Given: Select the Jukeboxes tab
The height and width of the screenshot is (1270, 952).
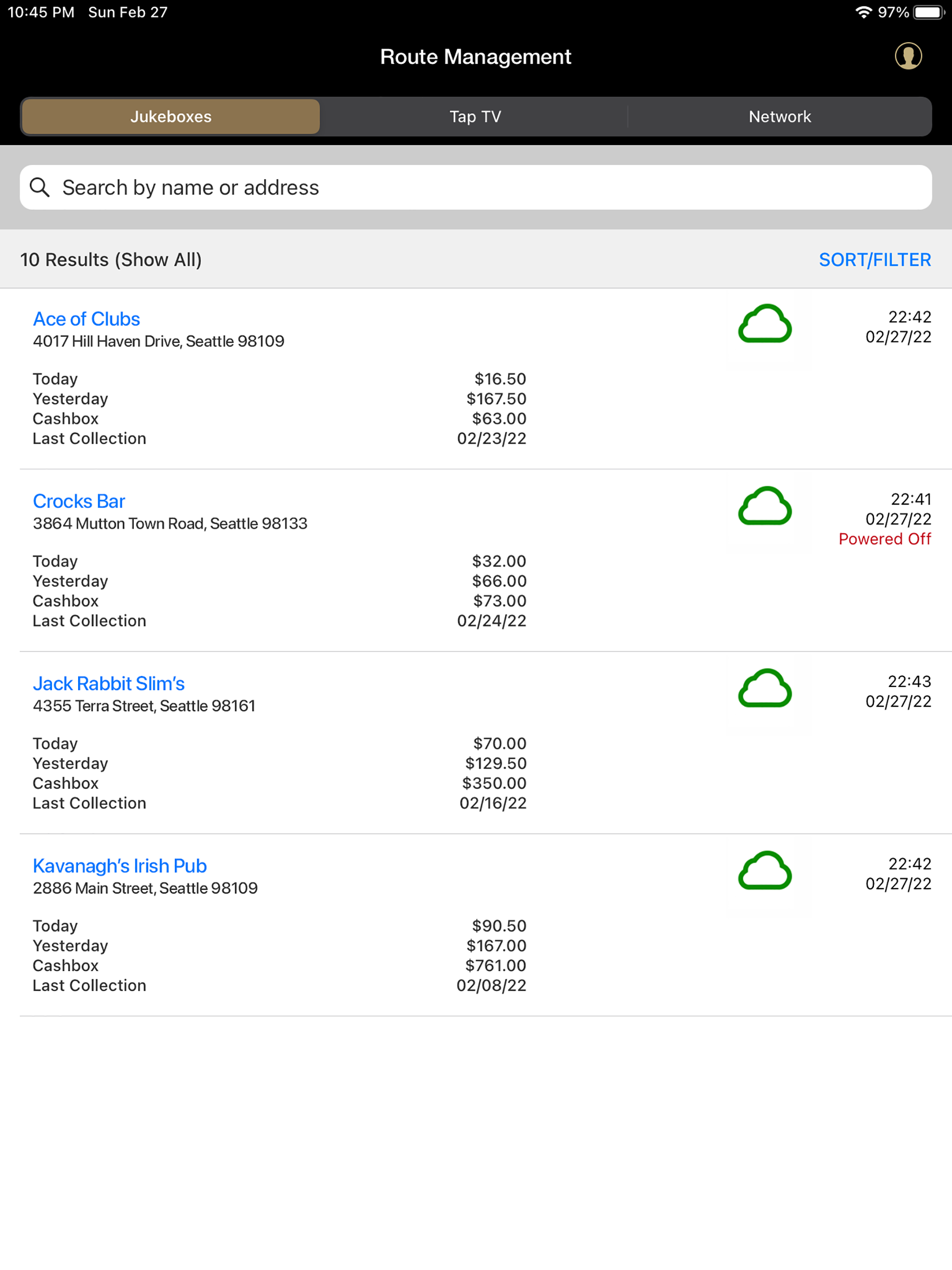Looking at the screenshot, I should point(171,117).
